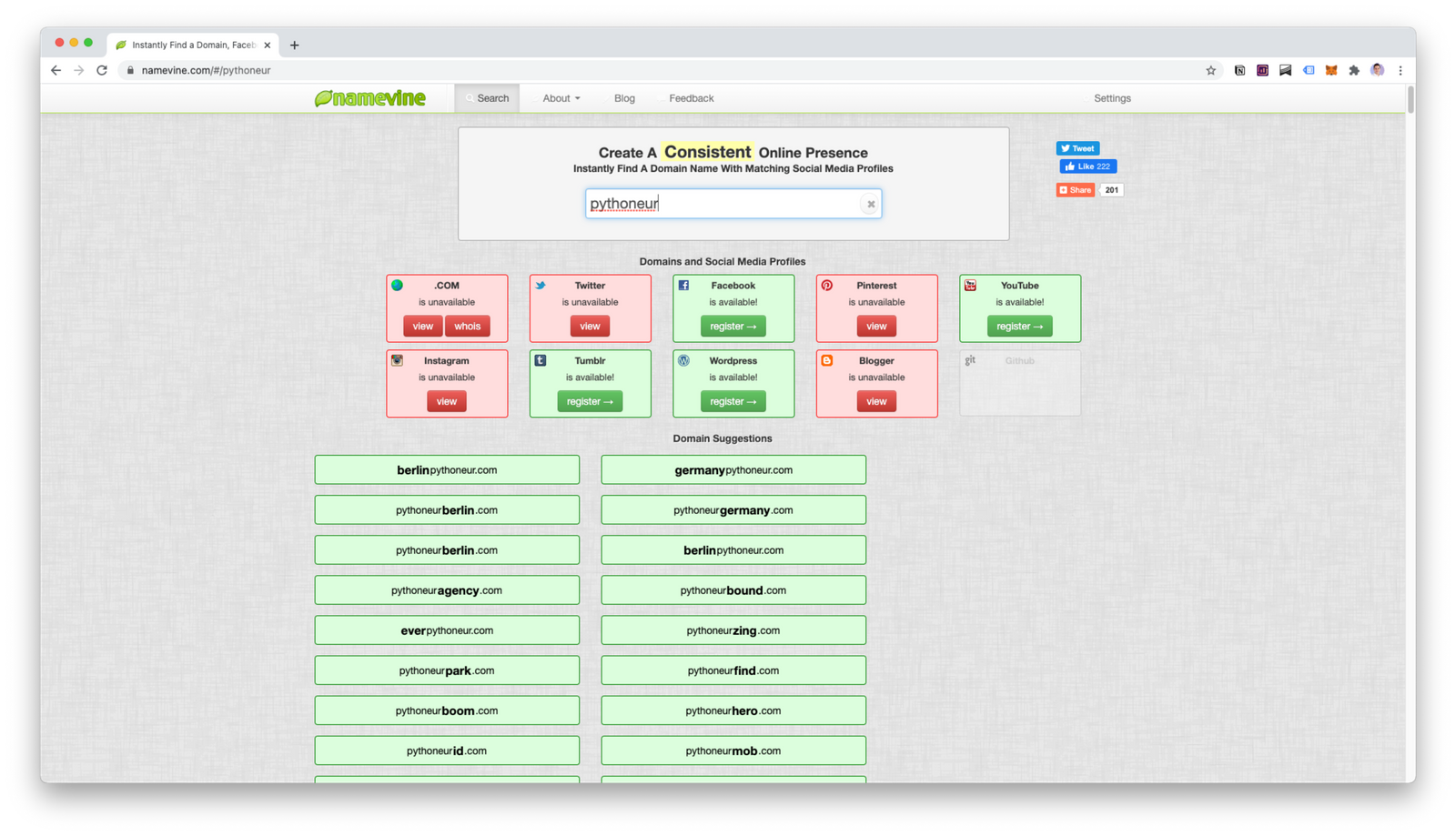1456x836 pixels.
Task: Click the Facebook Like 222 button
Action: click(1087, 166)
